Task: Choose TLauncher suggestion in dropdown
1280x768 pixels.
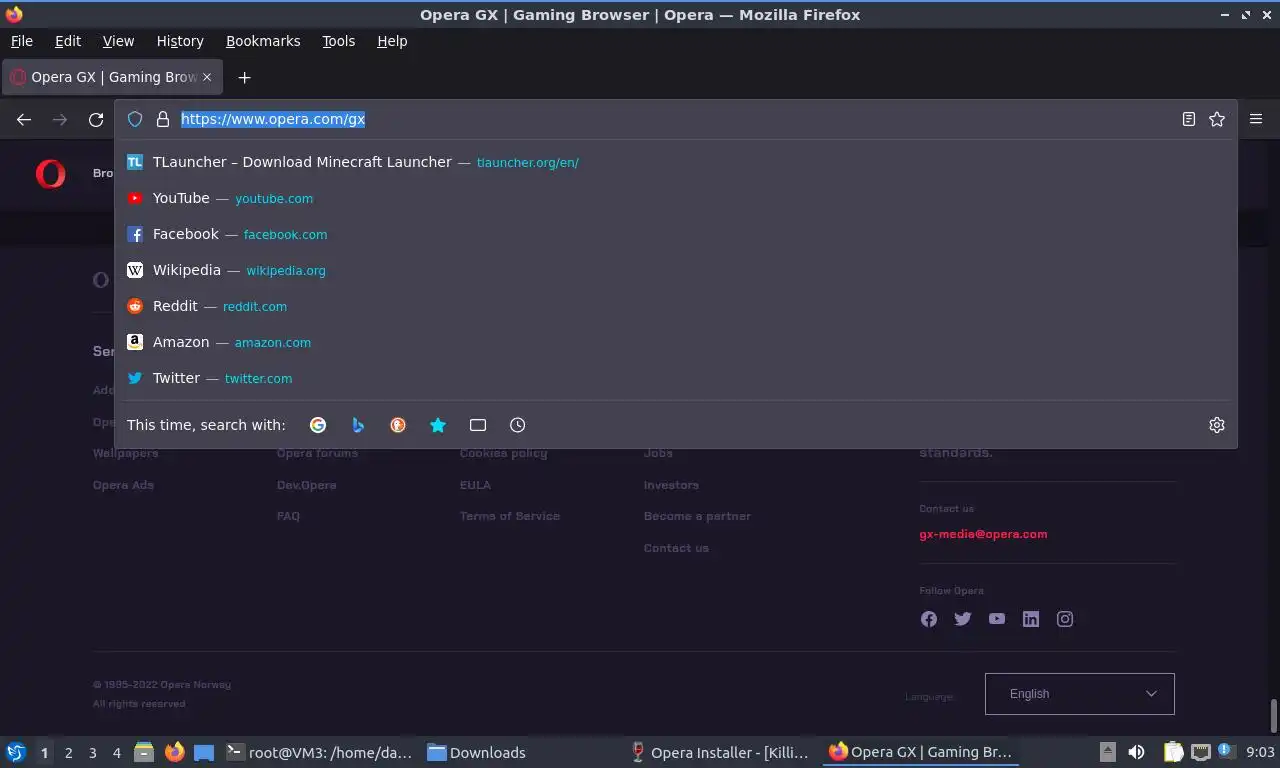Action: tap(676, 162)
